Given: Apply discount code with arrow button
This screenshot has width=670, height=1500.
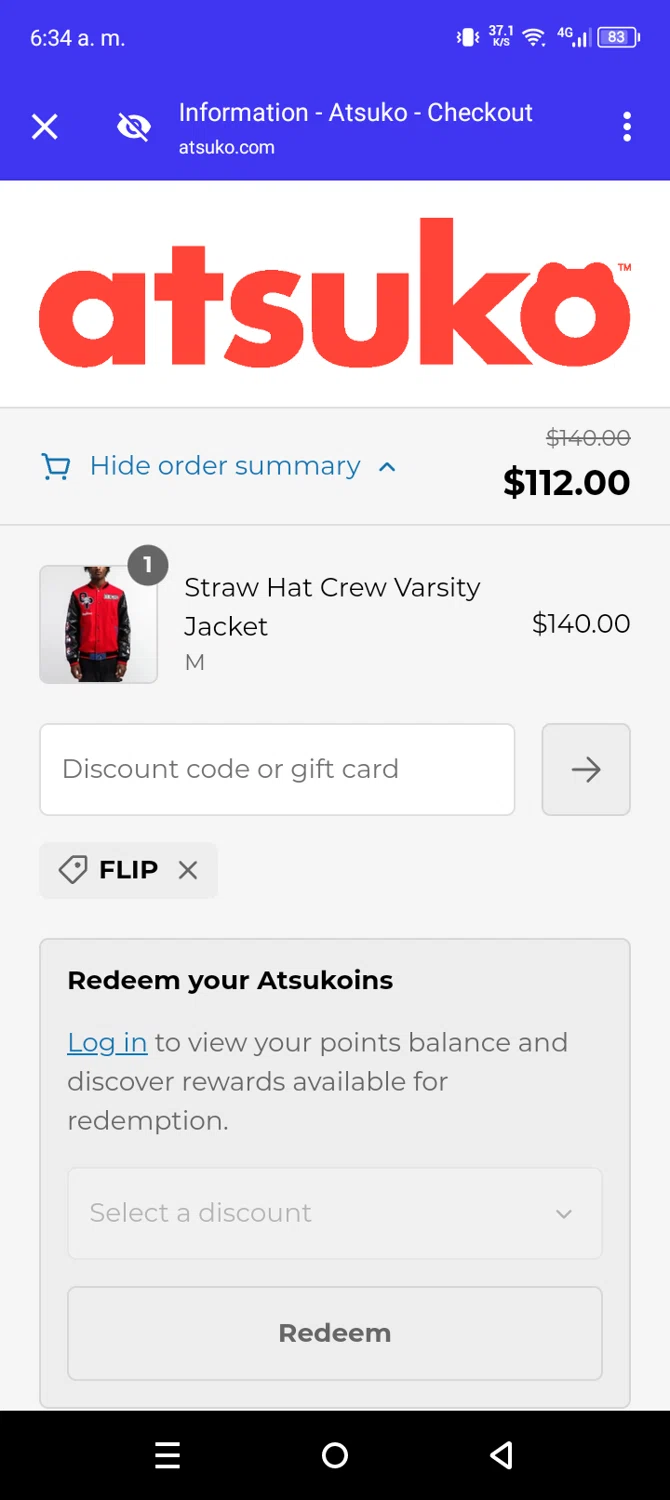Looking at the screenshot, I should [x=586, y=769].
